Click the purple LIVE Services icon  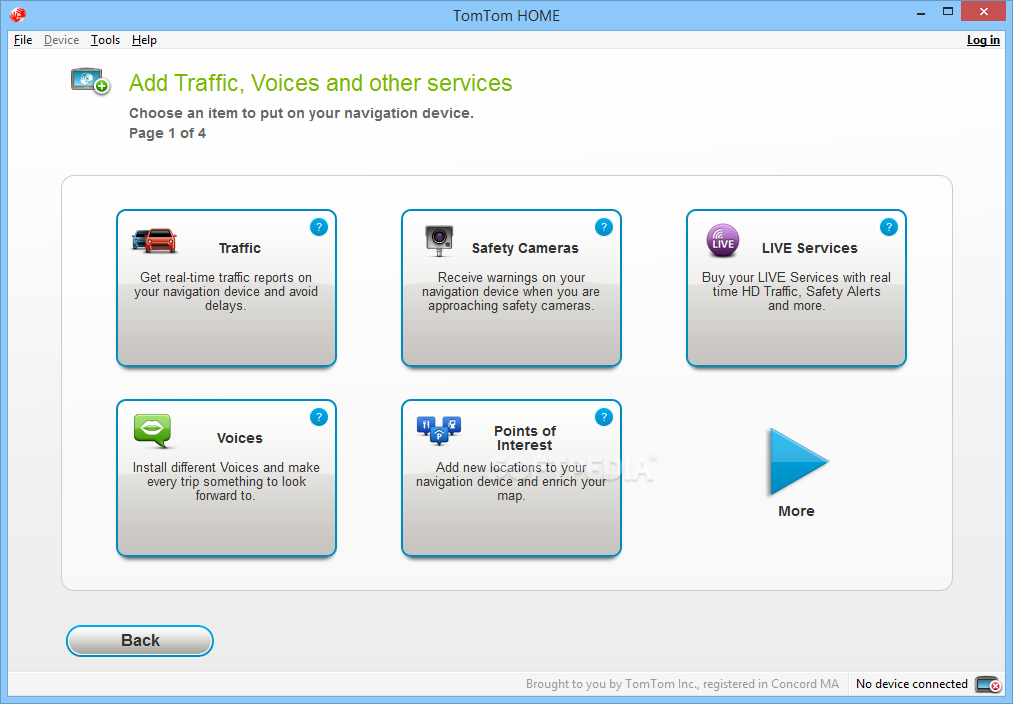coord(723,241)
